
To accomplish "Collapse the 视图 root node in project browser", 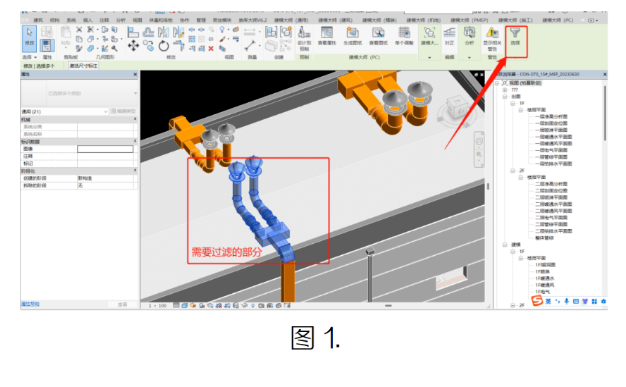I will pos(497,83).
